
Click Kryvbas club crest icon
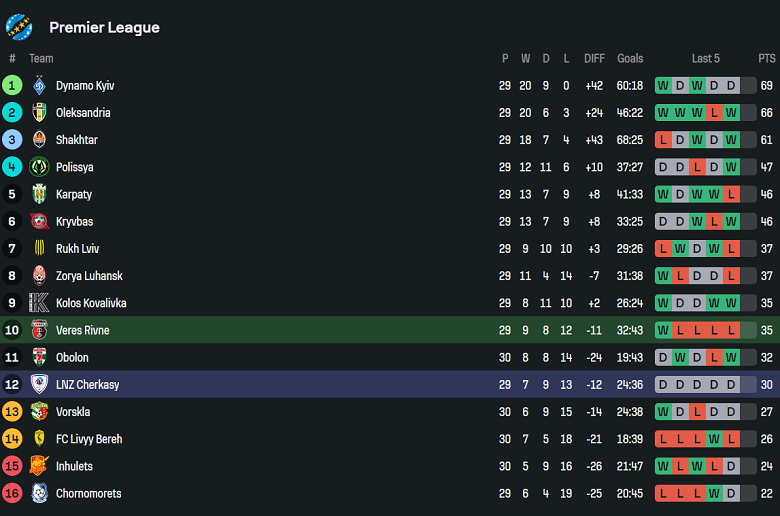[39, 221]
